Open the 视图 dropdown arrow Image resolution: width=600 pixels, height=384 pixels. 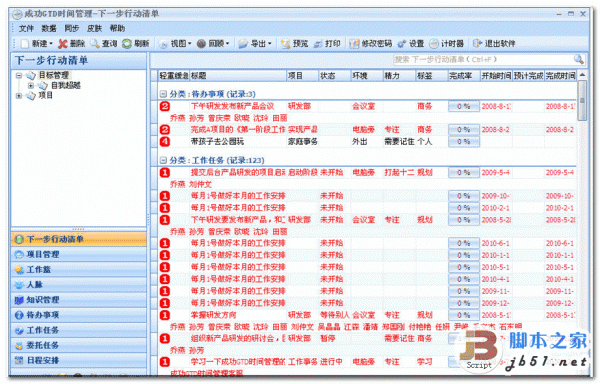(x=189, y=44)
